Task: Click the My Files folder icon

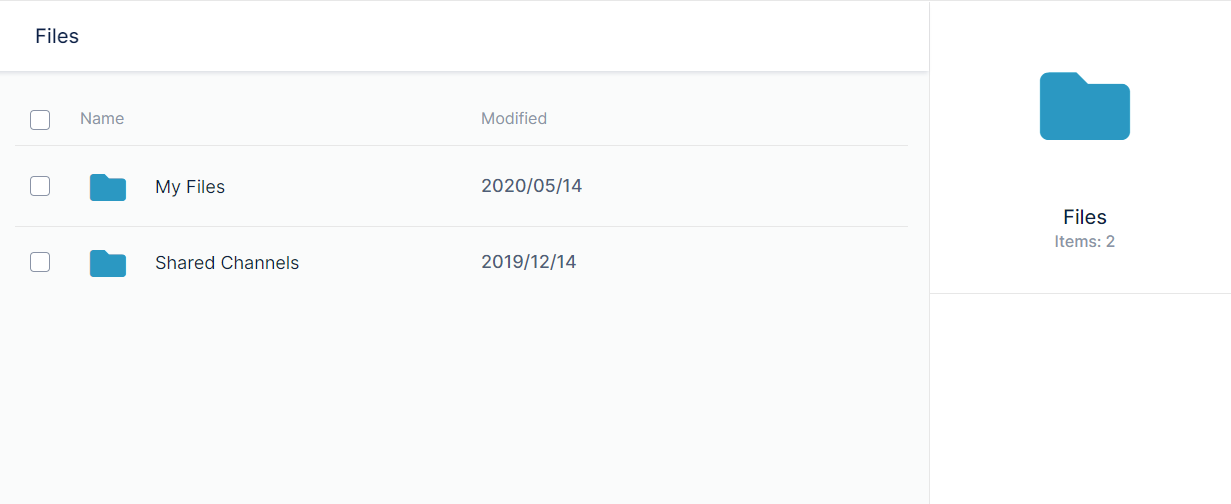Action: tap(108, 187)
